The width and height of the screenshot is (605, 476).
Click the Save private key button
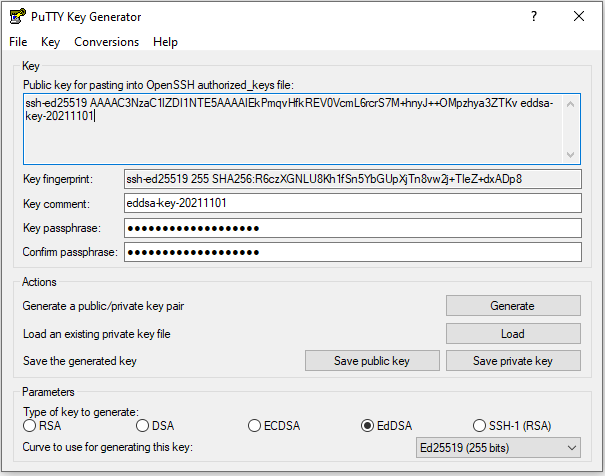pos(512,361)
